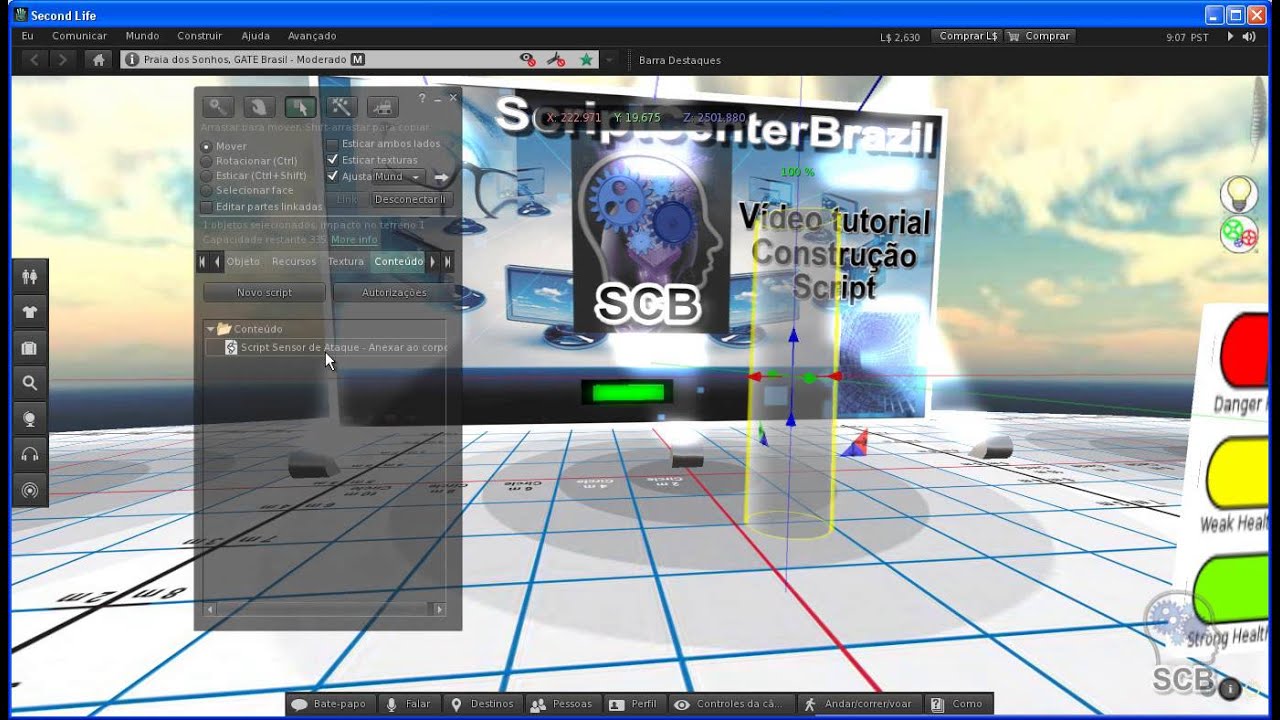Open the globe map sidebar icon
The height and width of the screenshot is (720, 1280).
(30, 419)
